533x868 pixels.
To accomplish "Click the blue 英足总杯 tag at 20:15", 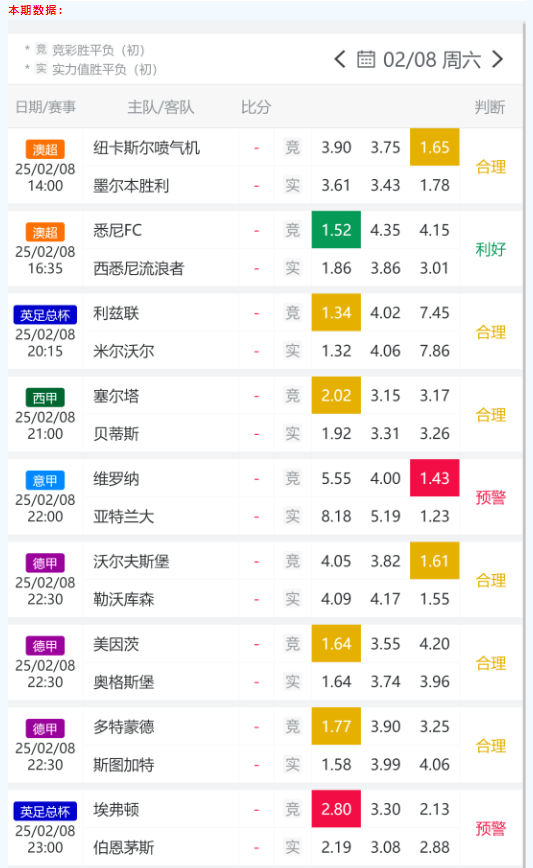I will 45,315.
